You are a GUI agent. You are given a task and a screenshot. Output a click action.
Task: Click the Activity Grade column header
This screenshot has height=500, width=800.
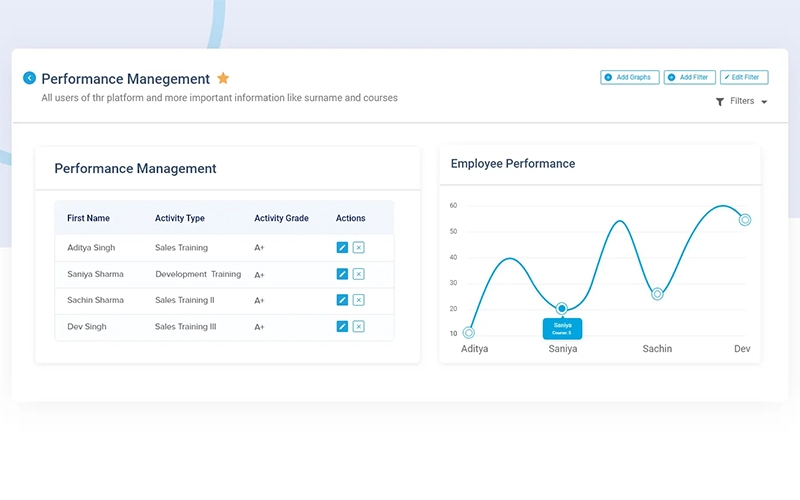point(281,218)
